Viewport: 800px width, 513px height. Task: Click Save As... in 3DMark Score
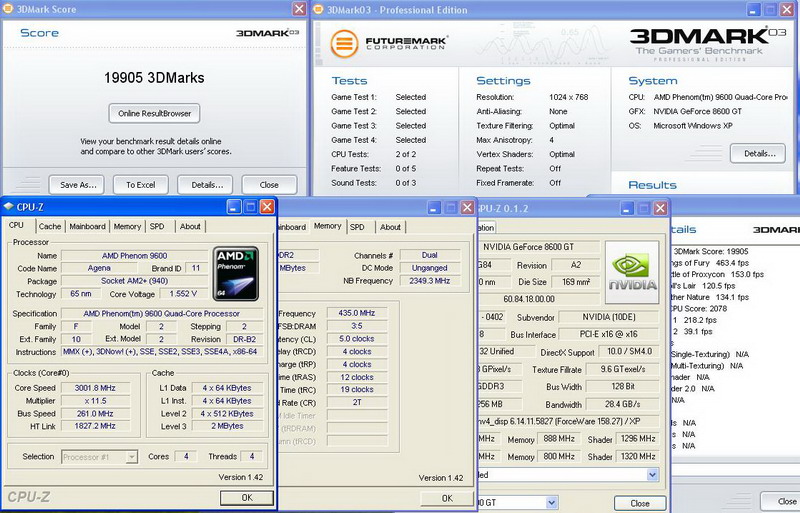(78, 185)
